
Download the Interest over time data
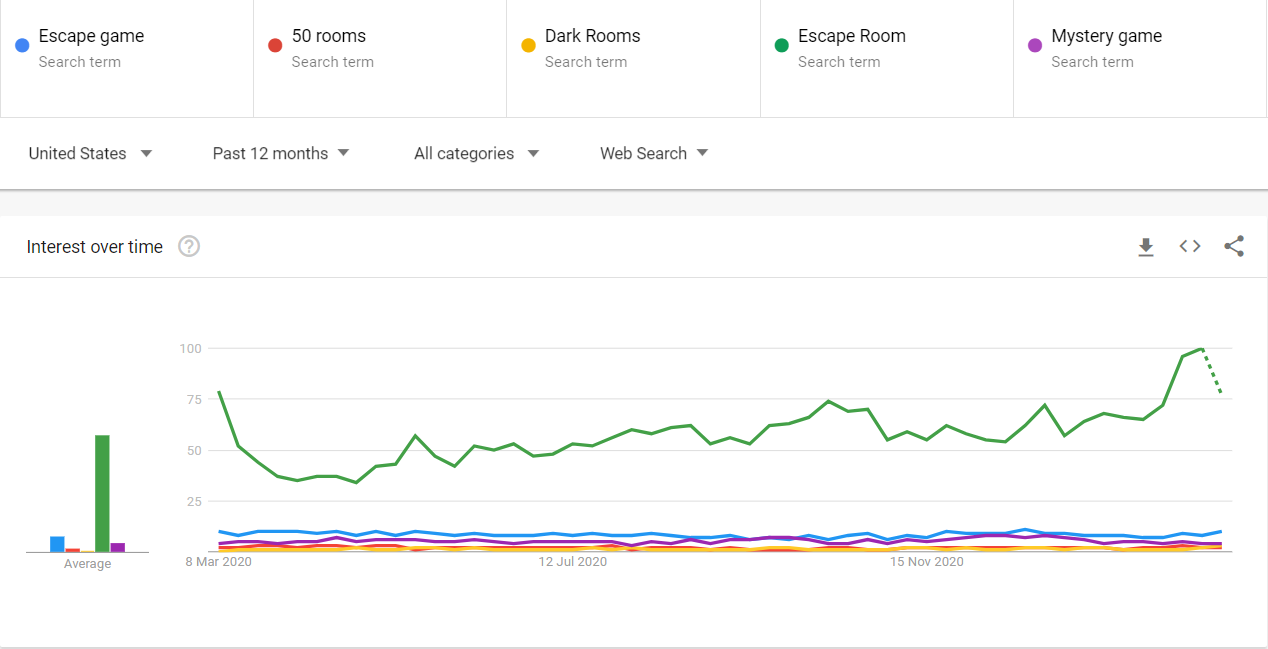pyautogui.click(x=1146, y=247)
